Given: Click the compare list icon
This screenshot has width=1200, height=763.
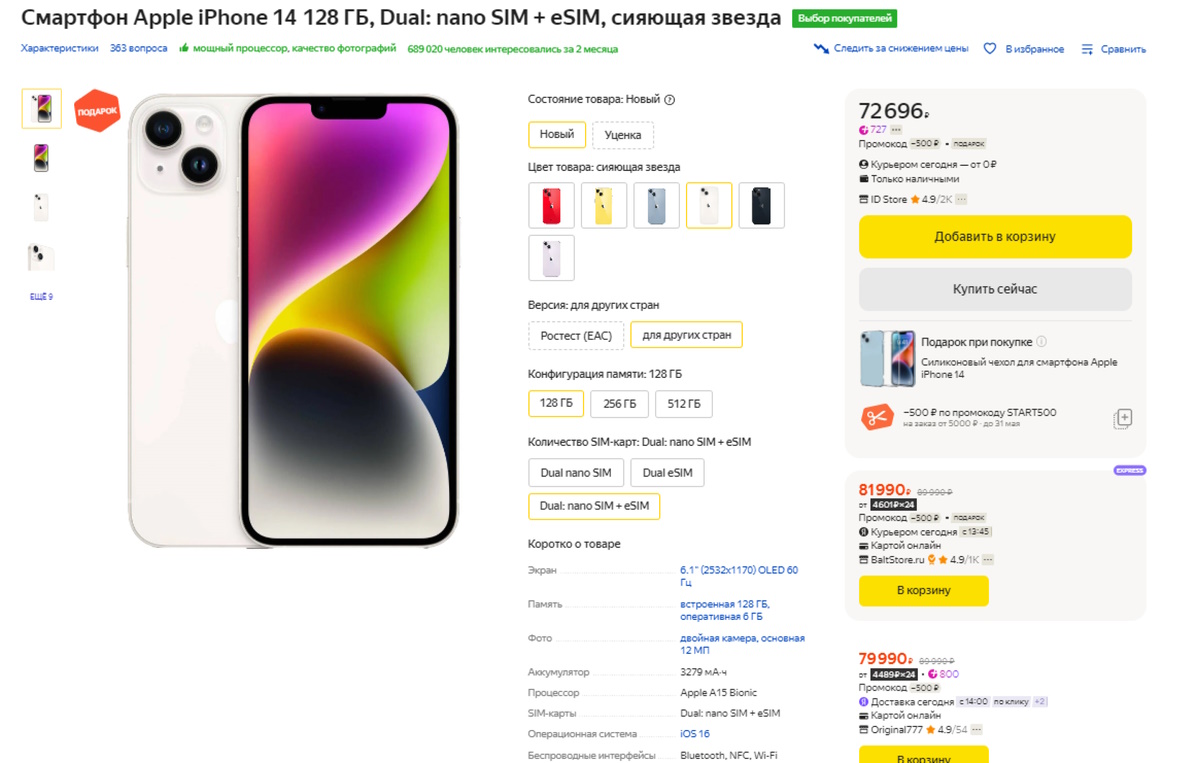Looking at the screenshot, I should pos(1087,49).
